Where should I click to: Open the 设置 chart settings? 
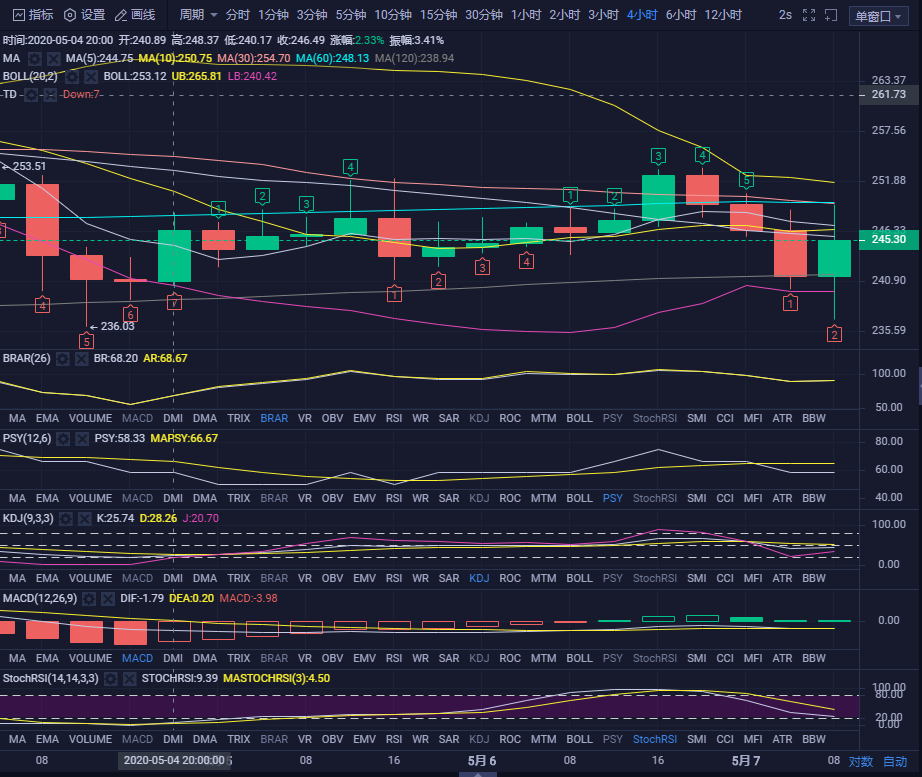coord(84,15)
